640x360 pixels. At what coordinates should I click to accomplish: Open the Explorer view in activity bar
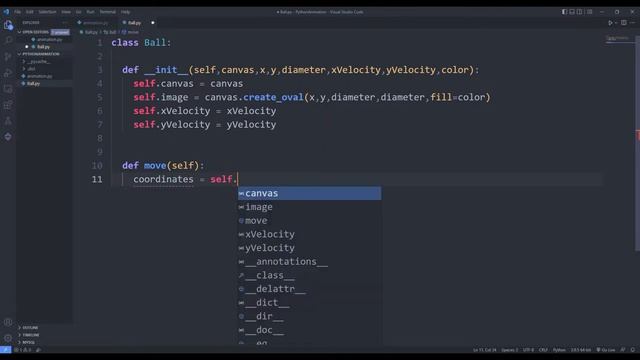click(8, 25)
